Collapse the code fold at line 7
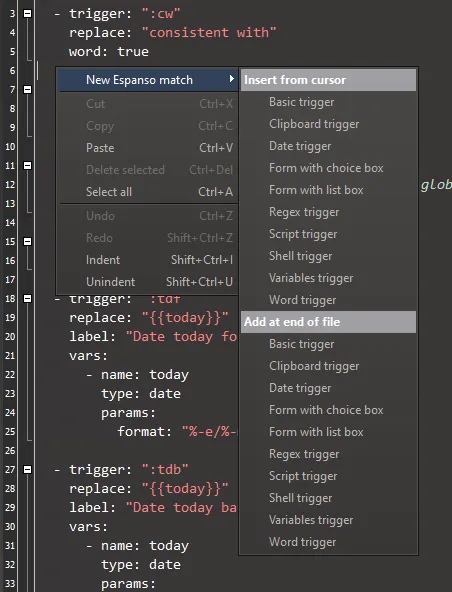The width and height of the screenshot is (452, 592). [x=28, y=89]
